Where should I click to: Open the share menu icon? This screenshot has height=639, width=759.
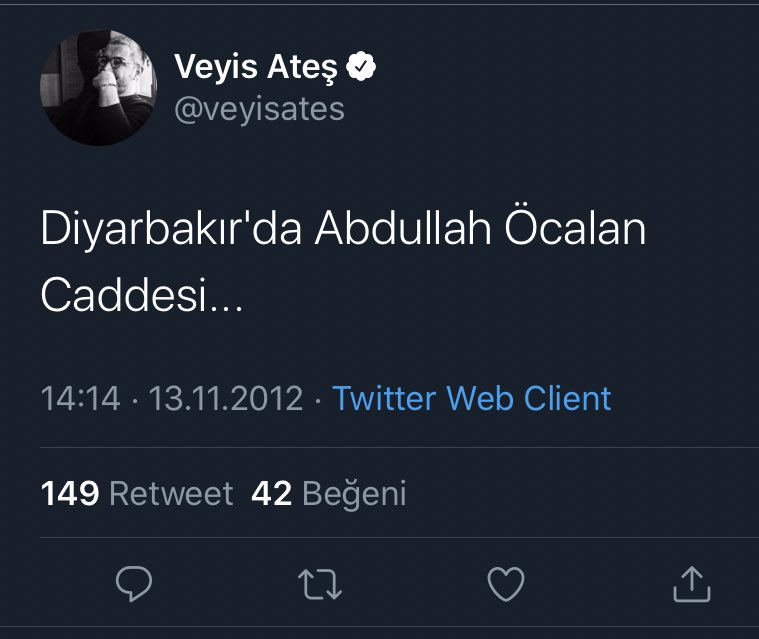(x=690, y=584)
